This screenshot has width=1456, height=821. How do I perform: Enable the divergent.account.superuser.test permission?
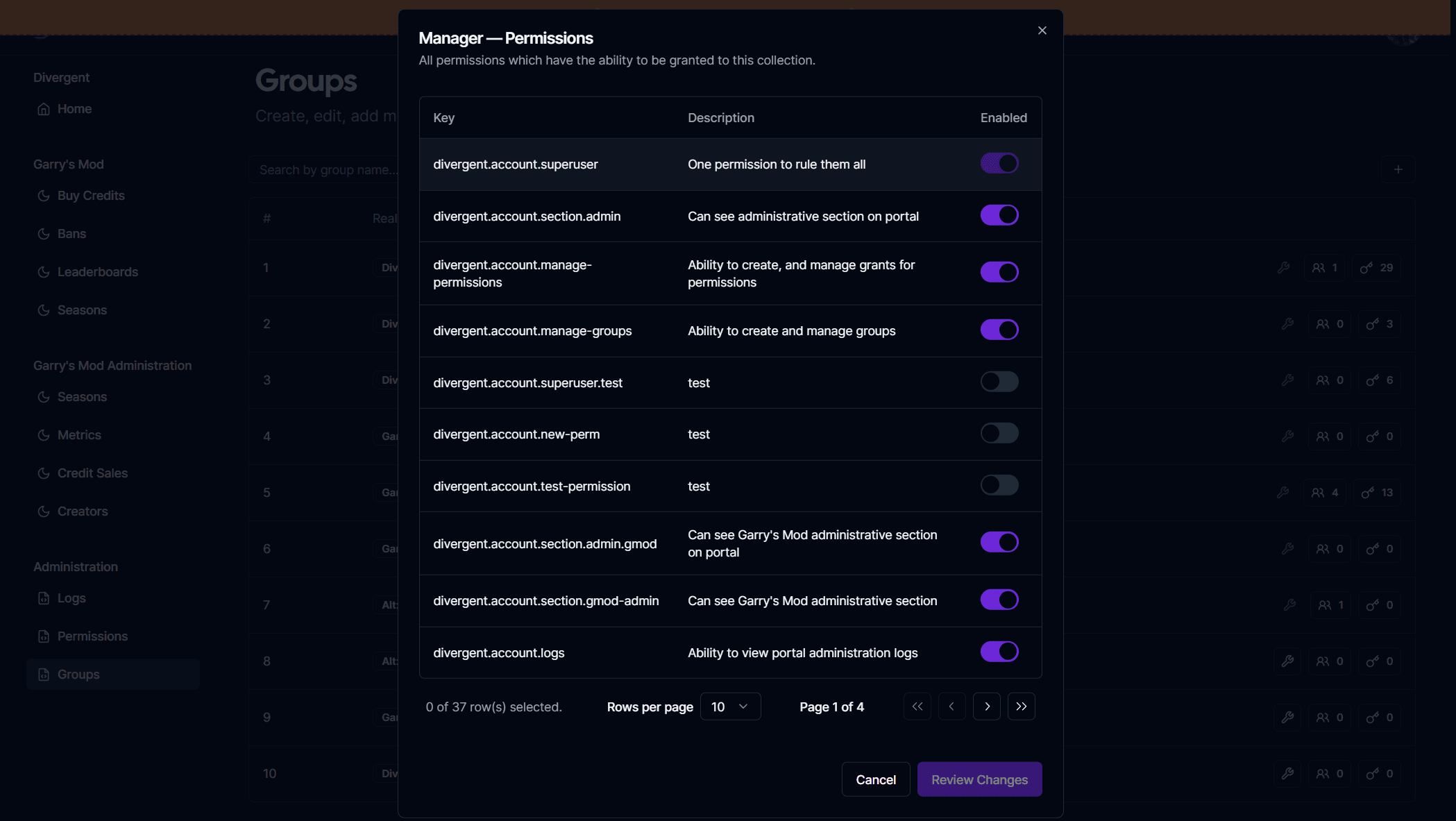click(999, 381)
